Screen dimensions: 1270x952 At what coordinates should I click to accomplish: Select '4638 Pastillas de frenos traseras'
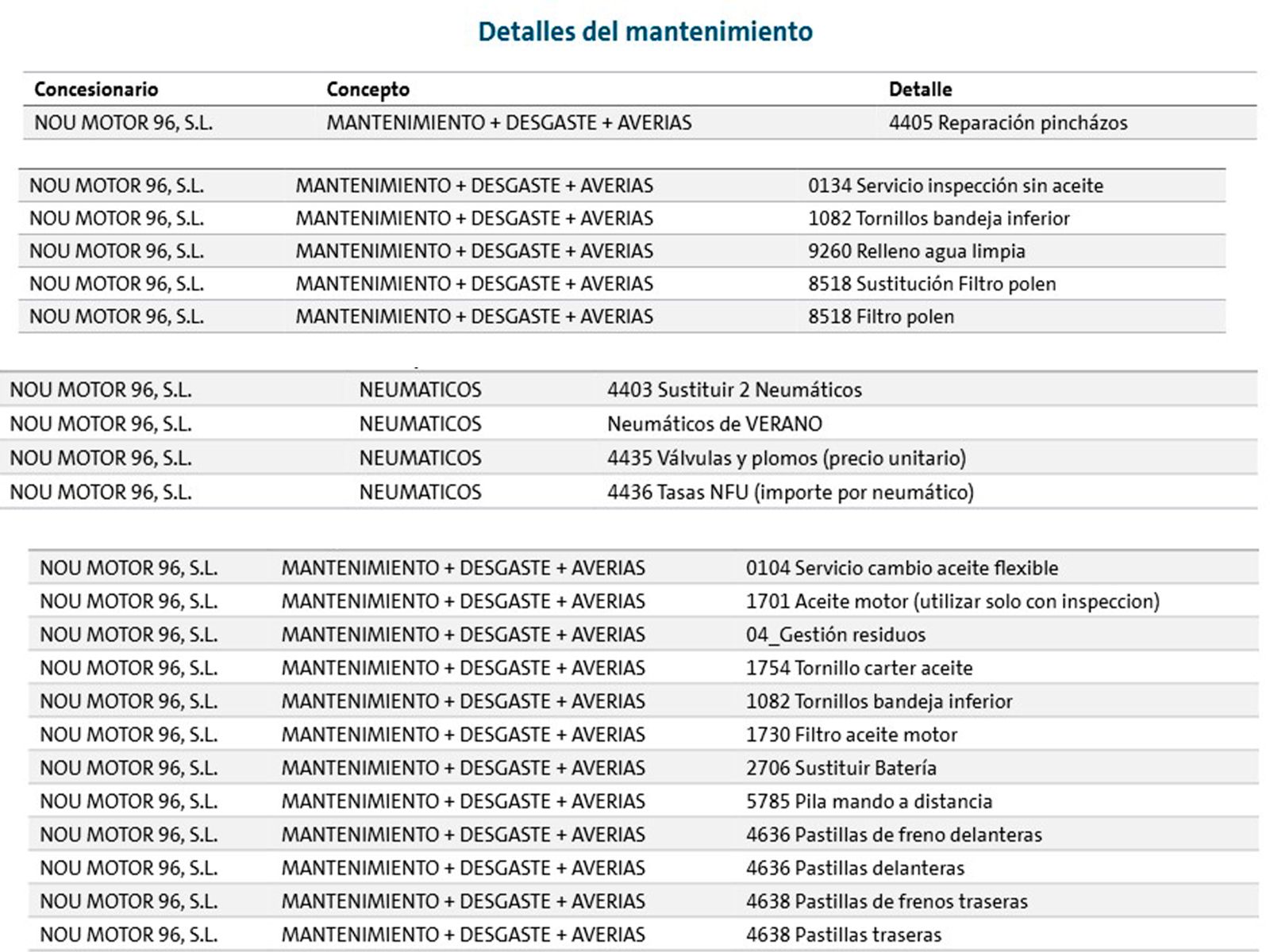[887, 901]
